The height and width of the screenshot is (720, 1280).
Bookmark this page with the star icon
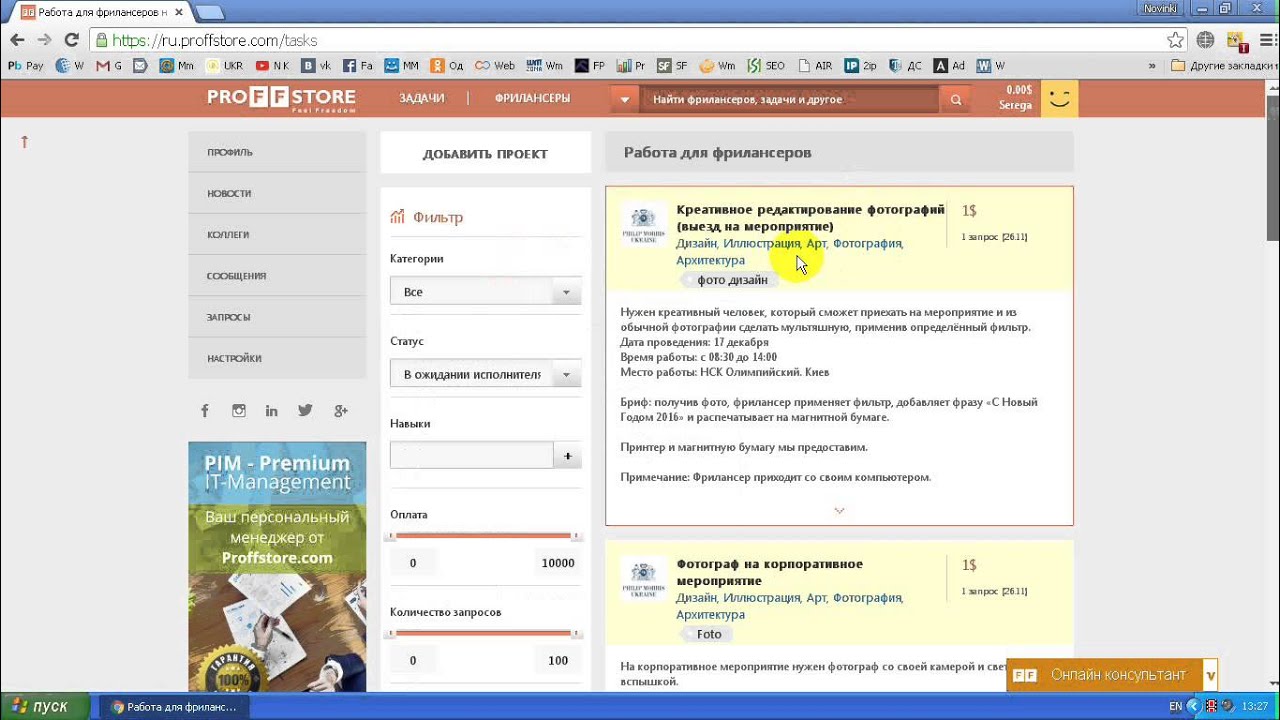(x=1176, y=40)
